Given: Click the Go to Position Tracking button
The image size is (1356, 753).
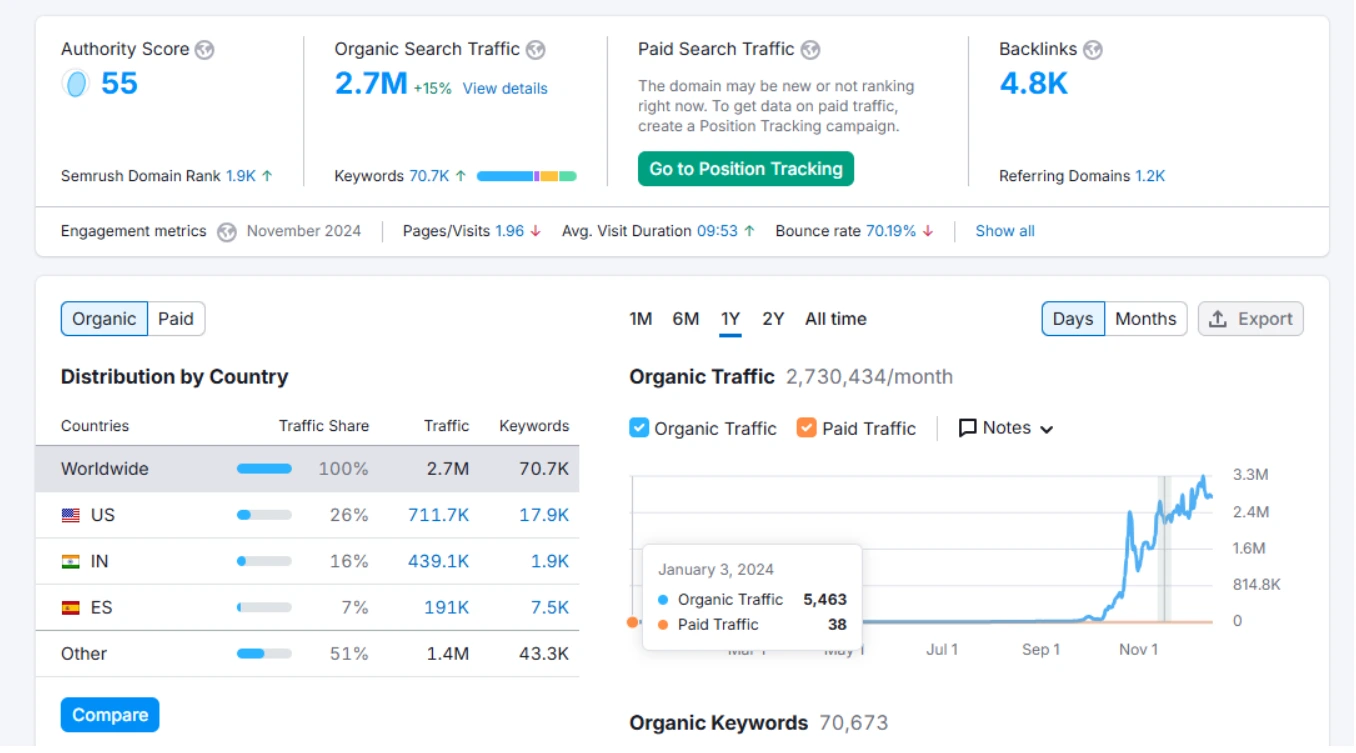Looking at the screenshot, I should tap(745, 168).
